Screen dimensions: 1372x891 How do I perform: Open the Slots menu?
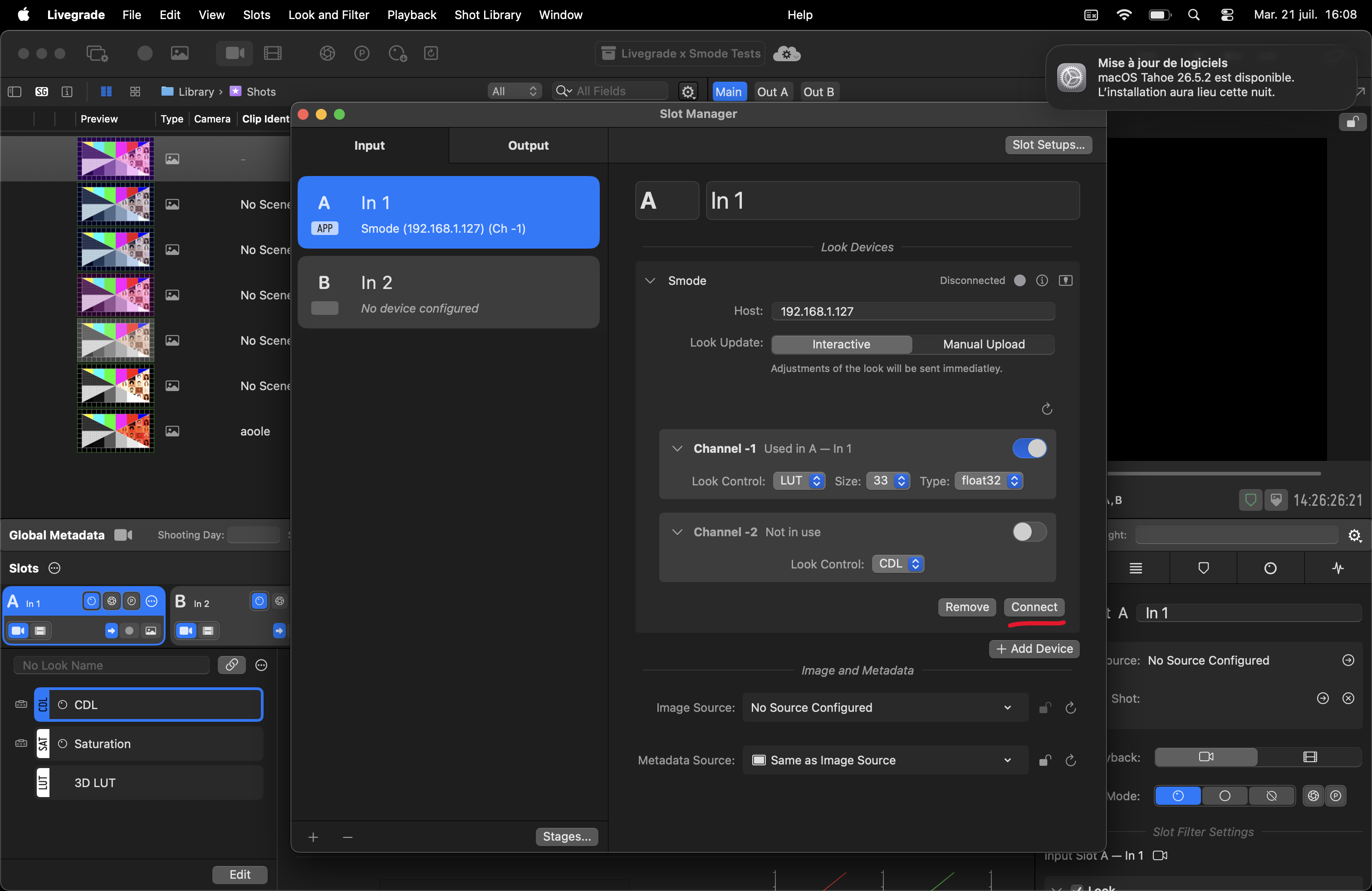coord(256,15)
